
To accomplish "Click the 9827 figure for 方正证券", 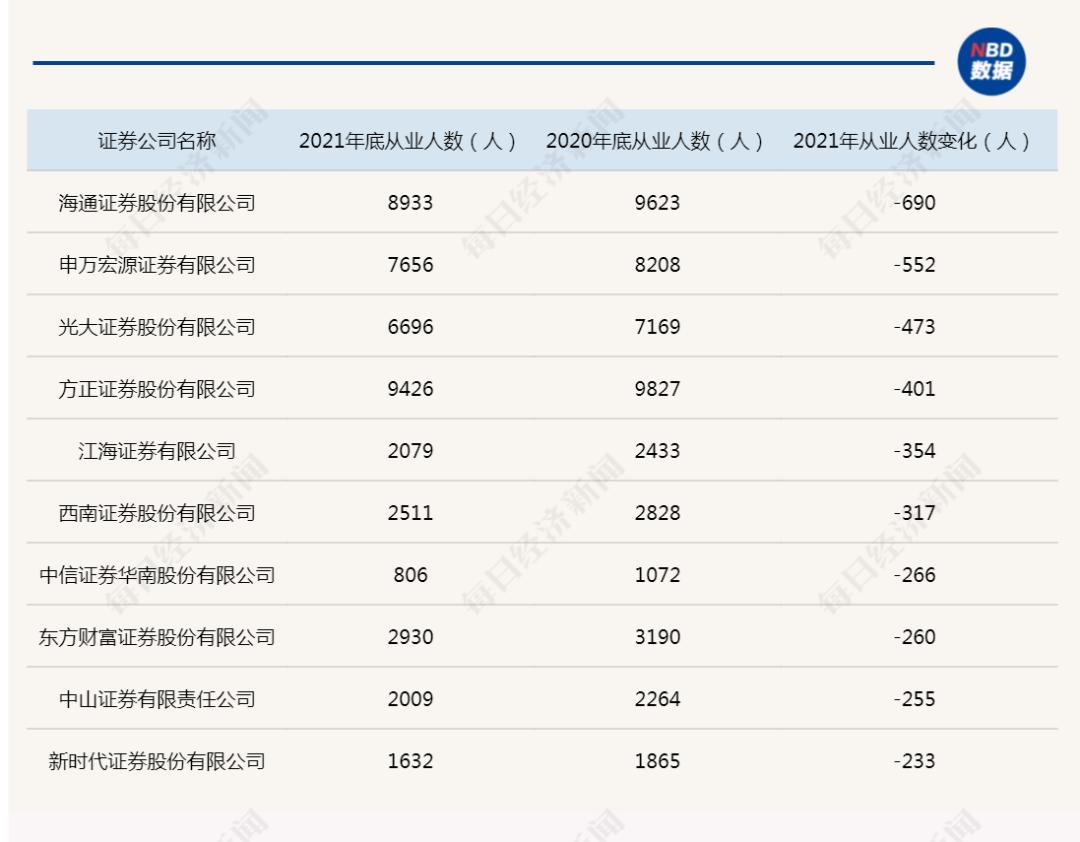I will (x=655, y=389).
